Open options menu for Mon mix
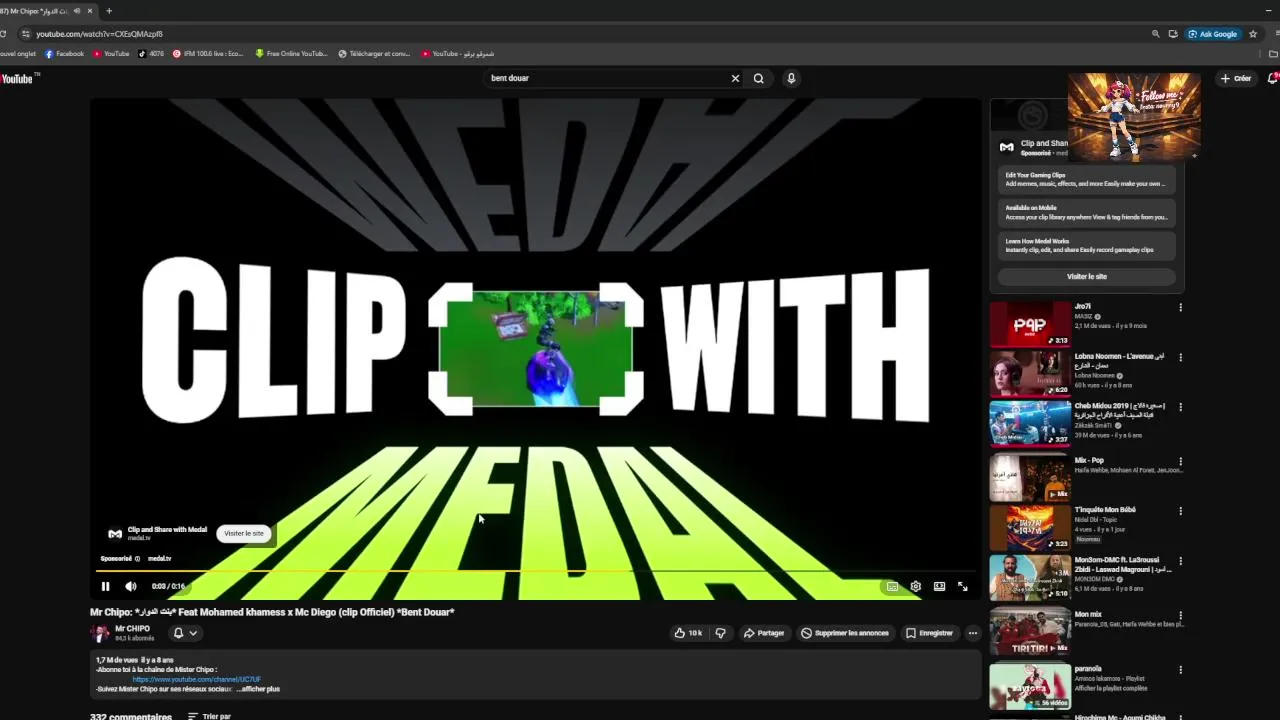 1180,616
